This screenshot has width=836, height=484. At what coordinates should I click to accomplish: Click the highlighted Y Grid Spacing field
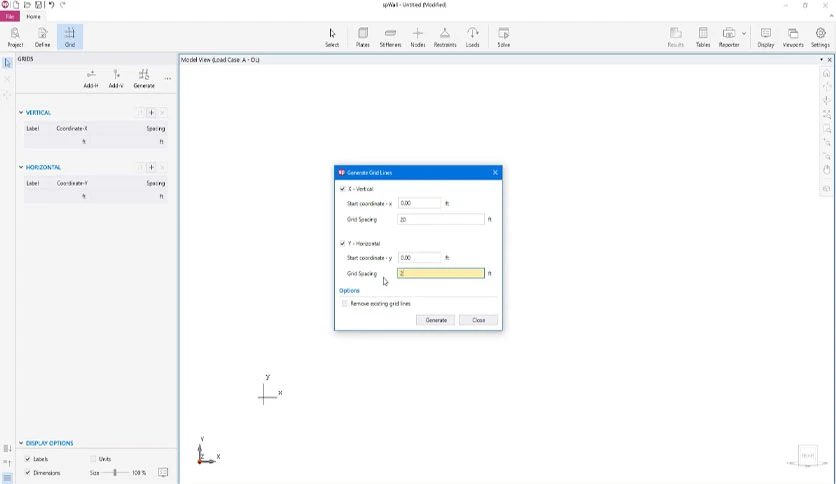pyautogui.click(x=441, y=273)
